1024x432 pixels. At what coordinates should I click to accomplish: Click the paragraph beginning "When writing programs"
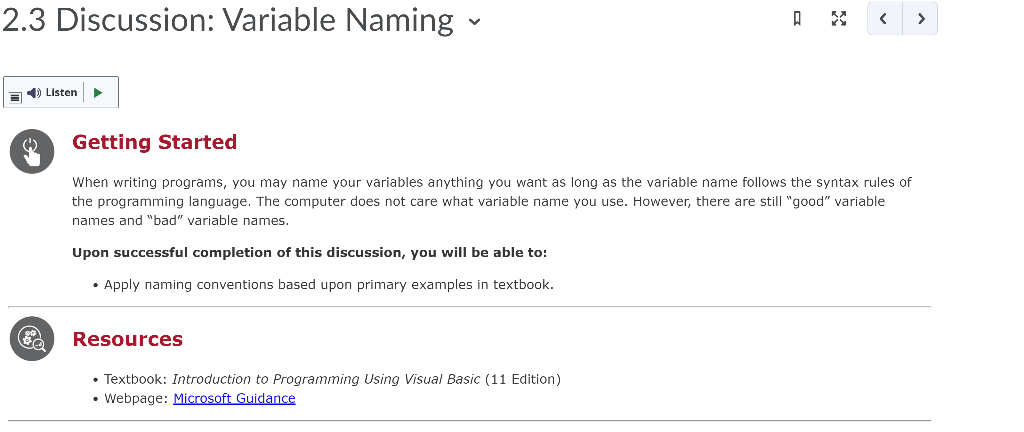pos(492,201)
